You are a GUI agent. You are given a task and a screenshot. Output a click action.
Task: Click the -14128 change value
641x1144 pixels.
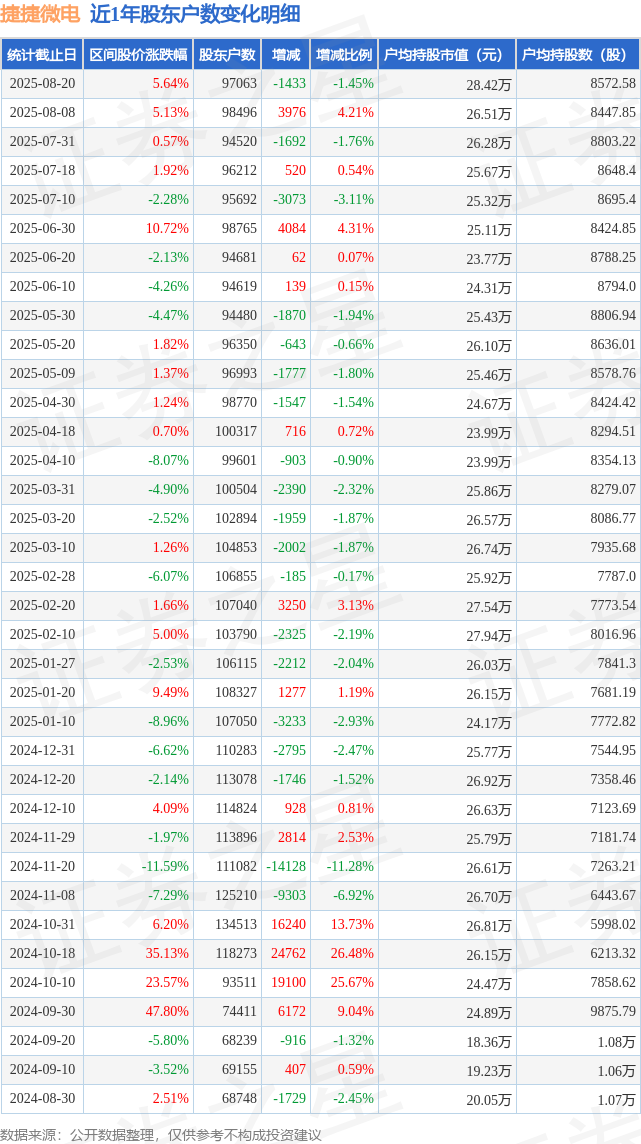click(x=287, y=867)
